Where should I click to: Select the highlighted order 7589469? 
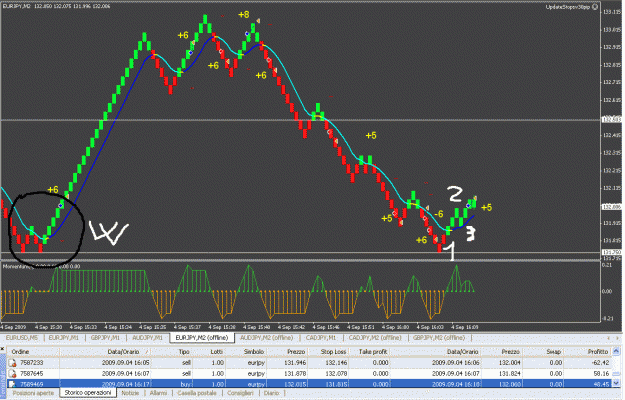[x=31, y=384]
